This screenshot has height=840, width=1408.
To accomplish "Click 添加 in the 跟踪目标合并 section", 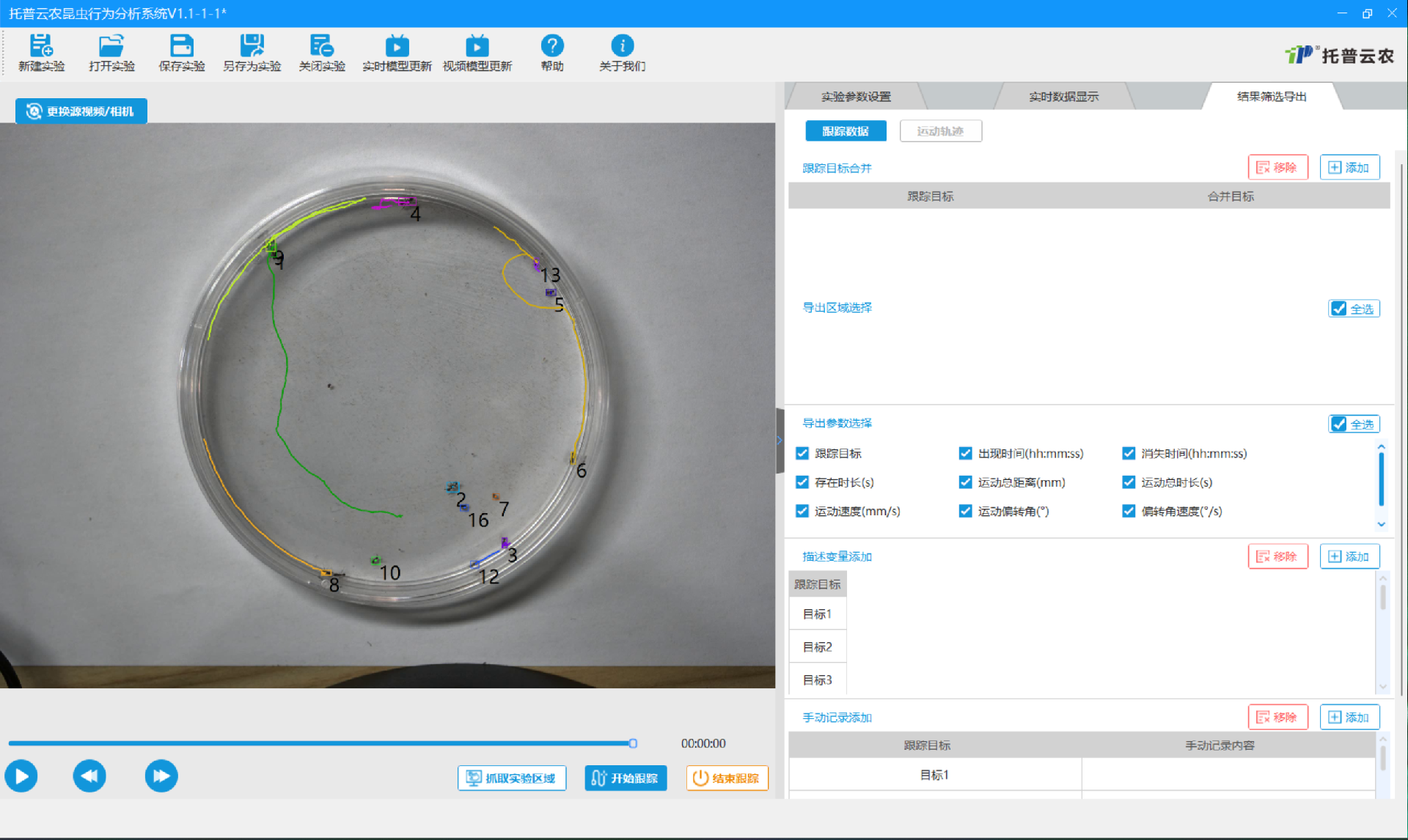I will [1349, 168].
